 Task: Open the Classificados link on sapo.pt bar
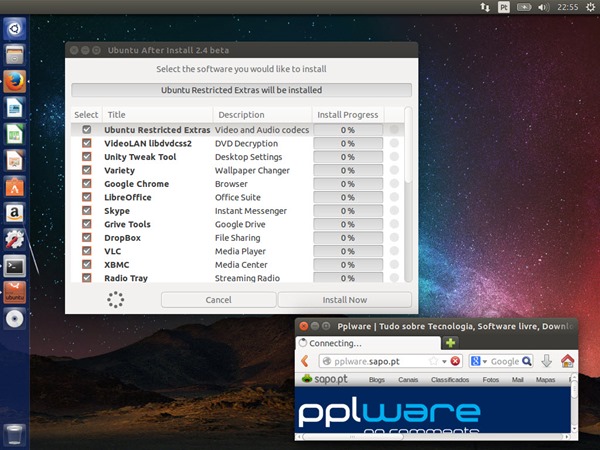pyautogui.click(x=450, y=380)
